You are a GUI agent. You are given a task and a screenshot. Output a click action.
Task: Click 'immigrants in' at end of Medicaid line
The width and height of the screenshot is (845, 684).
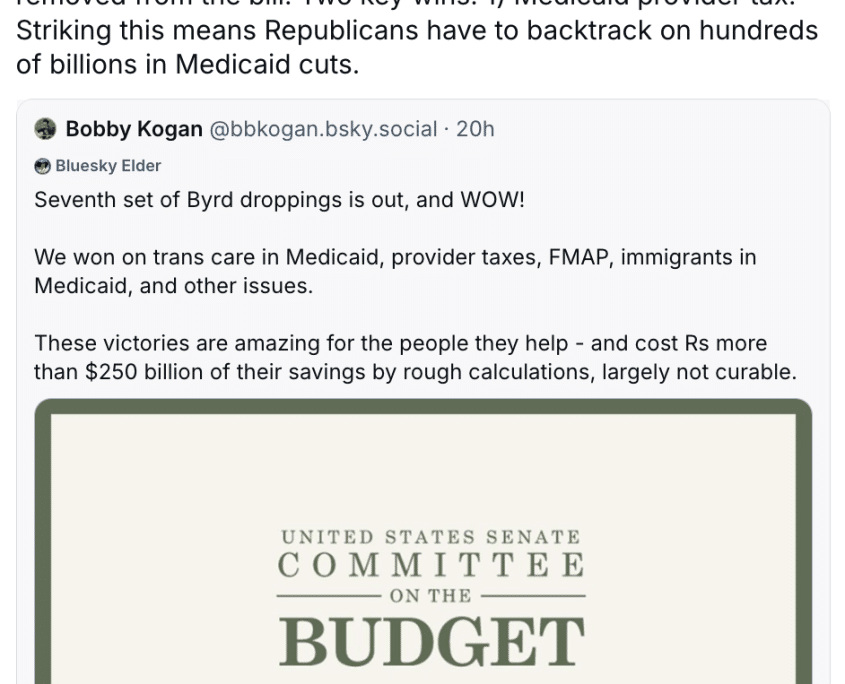pos(689,257)
